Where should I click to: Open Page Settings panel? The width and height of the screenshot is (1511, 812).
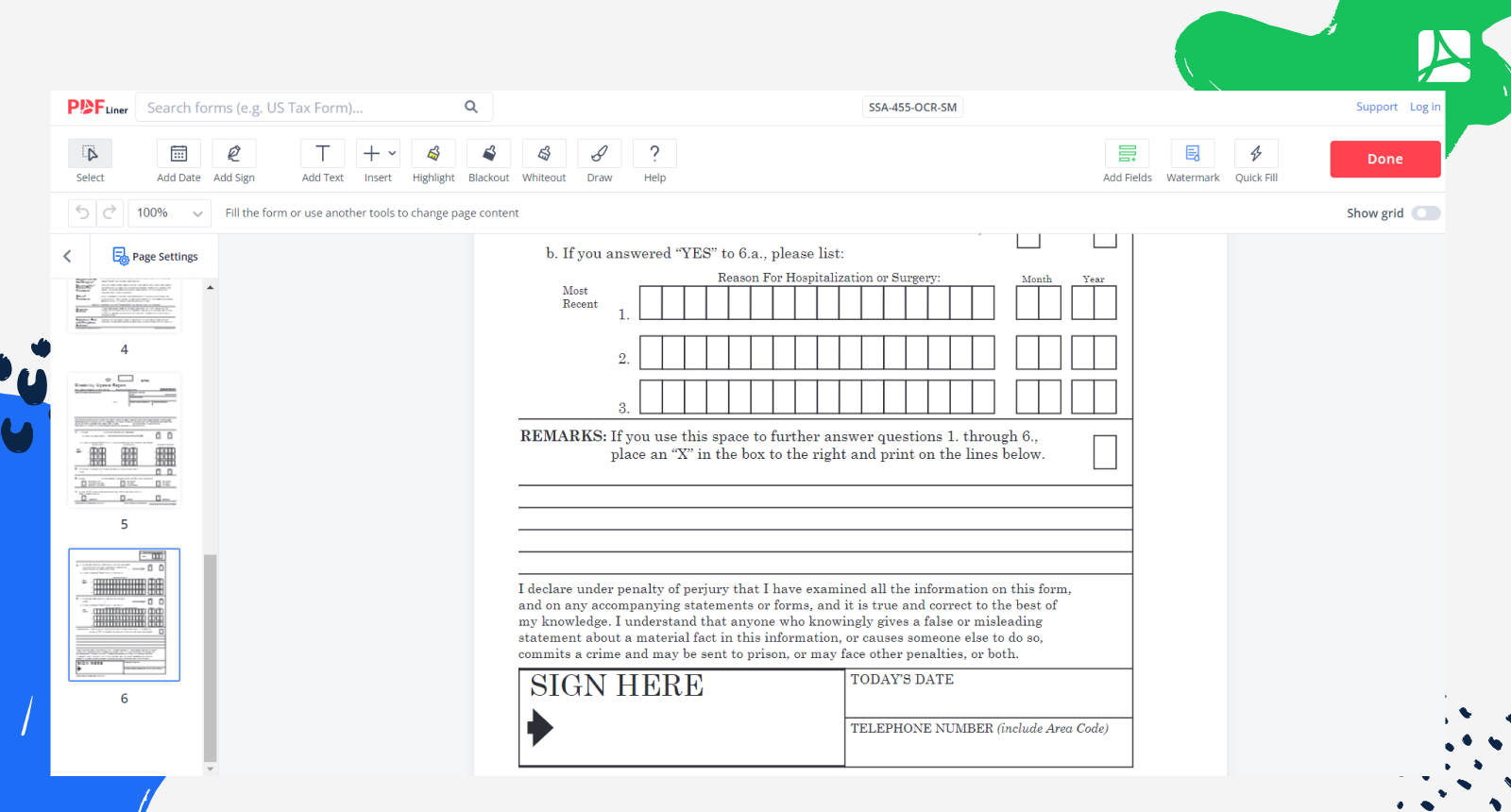tap(155, 256)
